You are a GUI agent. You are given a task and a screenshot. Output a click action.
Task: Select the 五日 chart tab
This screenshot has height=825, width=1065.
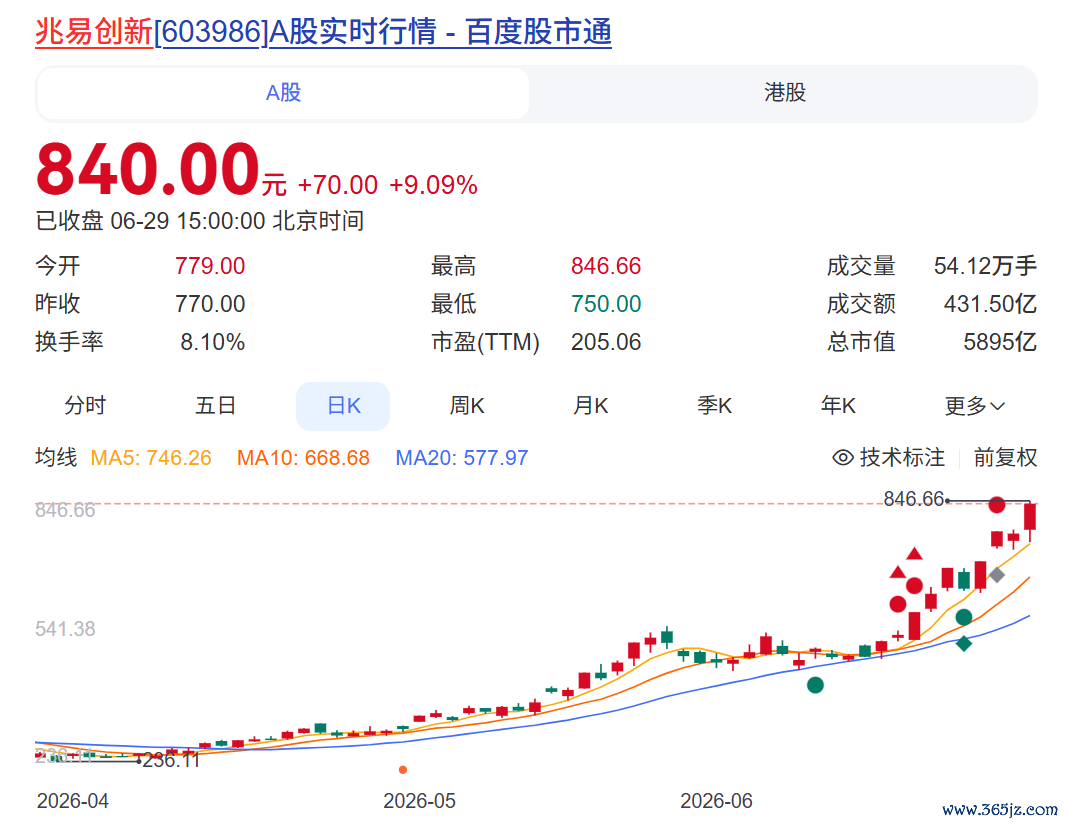pyautogui.click(x=215, y=406)
